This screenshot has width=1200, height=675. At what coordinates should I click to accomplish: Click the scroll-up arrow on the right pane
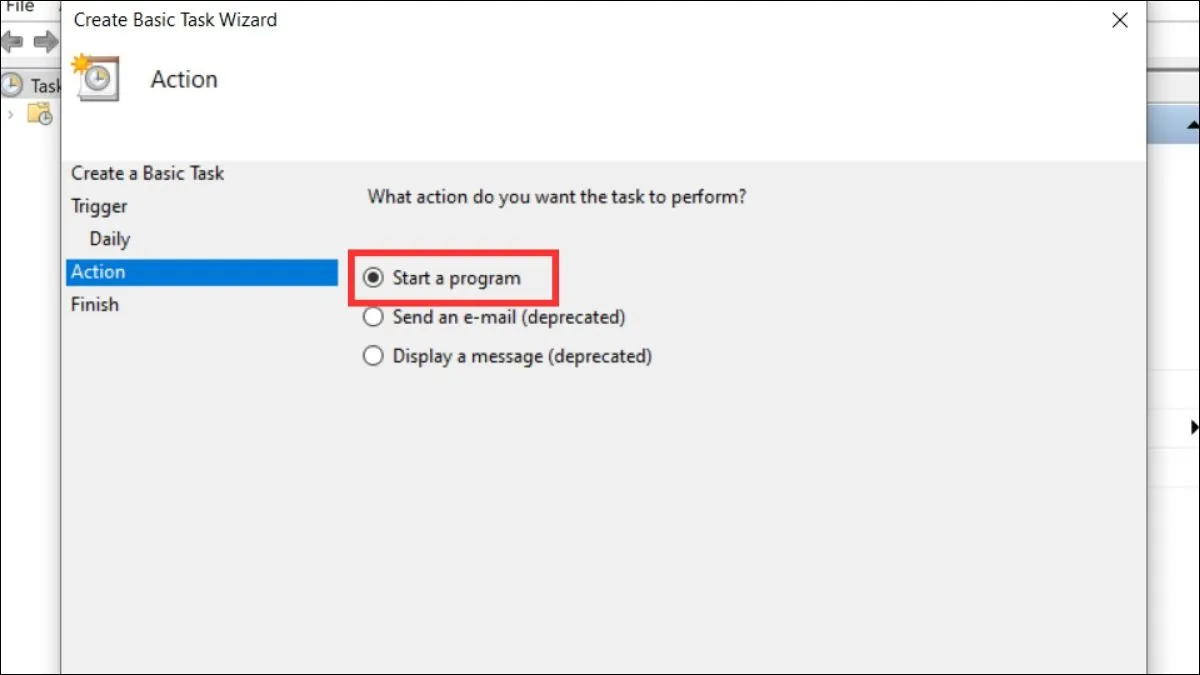pyautogui.click(x=1193, y=124)
